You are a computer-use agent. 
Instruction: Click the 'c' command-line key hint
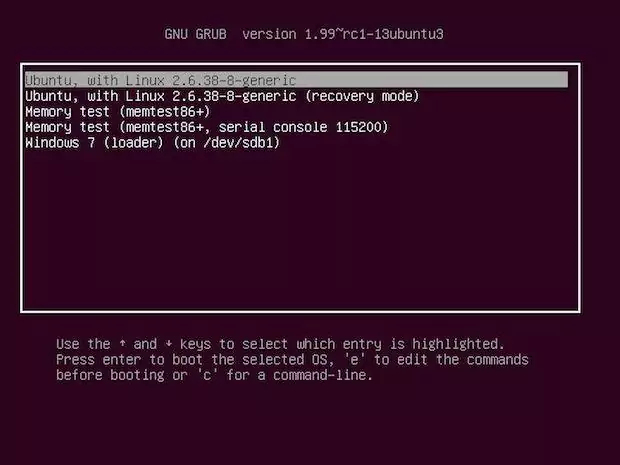tap(207, 375)
